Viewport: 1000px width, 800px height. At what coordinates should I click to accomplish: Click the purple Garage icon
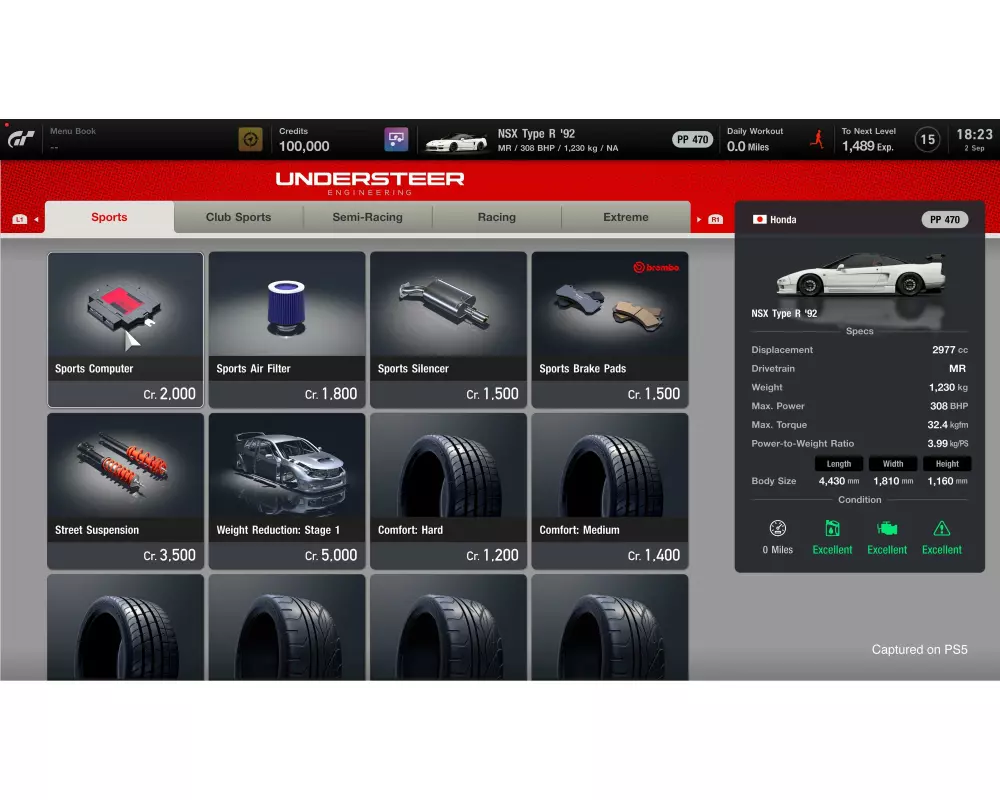tap(396, 140)
